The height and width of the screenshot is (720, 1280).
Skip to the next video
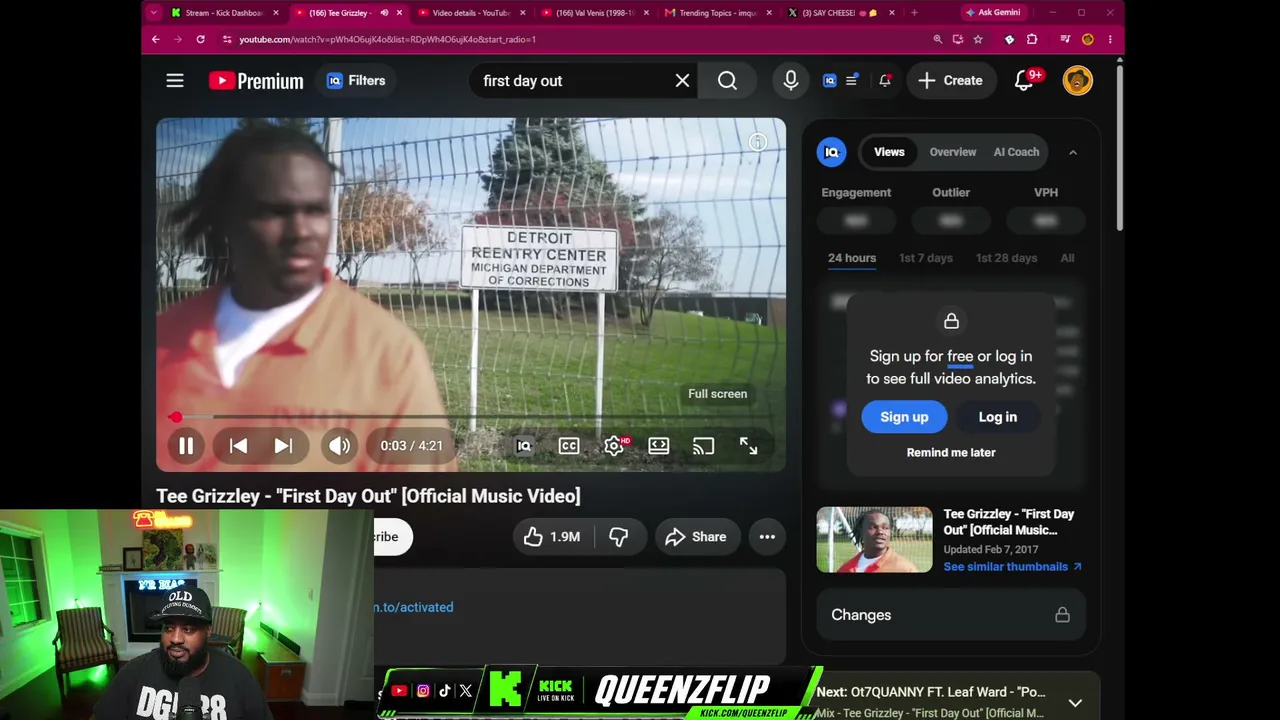click(283, 446)
